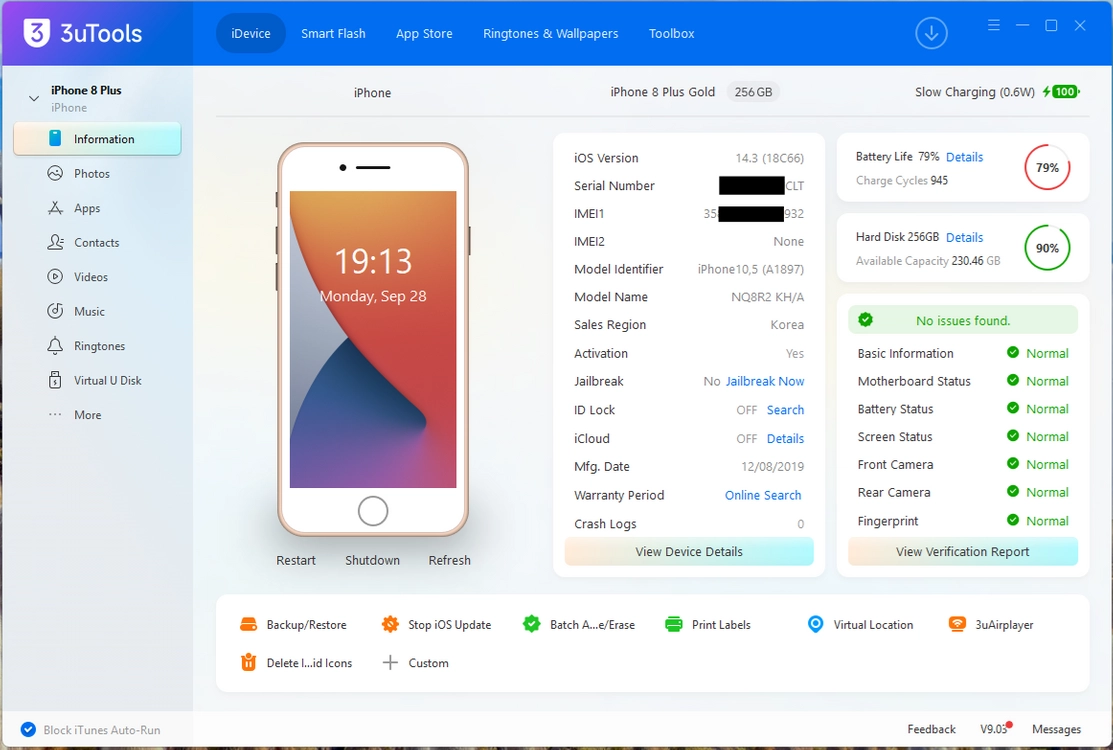Select the Photos sidebar icon

tap(55, 173)
